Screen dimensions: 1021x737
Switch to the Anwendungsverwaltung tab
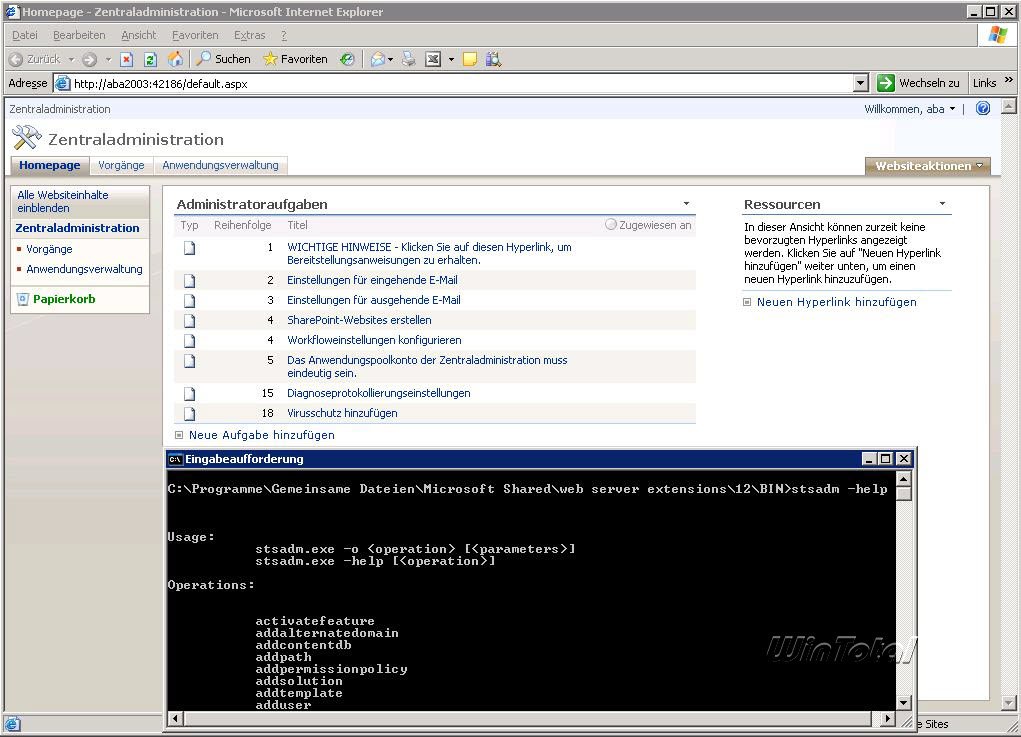[220, 165]
